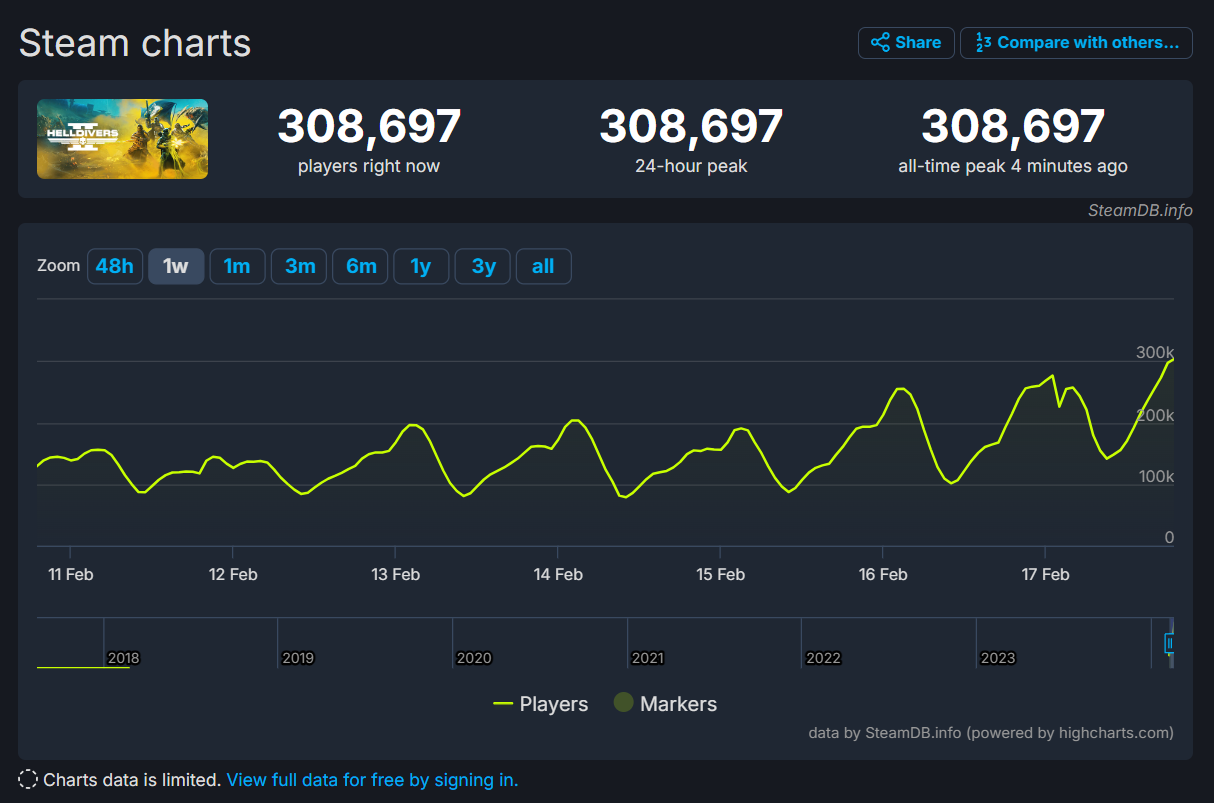
Task: Click 2018 in the timeline navigator
Action: [124, 658]
